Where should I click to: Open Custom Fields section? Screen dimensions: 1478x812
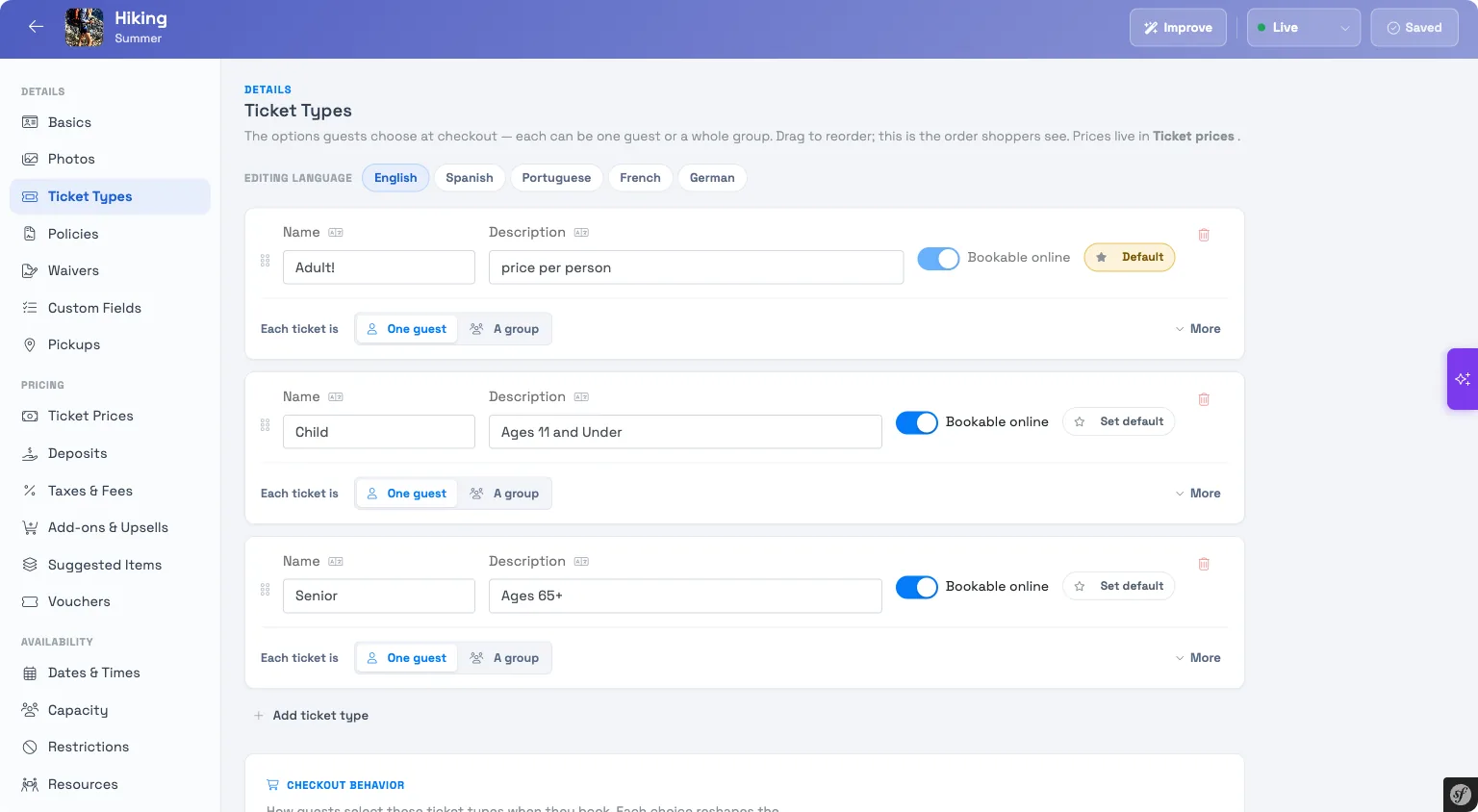point(110,308)
